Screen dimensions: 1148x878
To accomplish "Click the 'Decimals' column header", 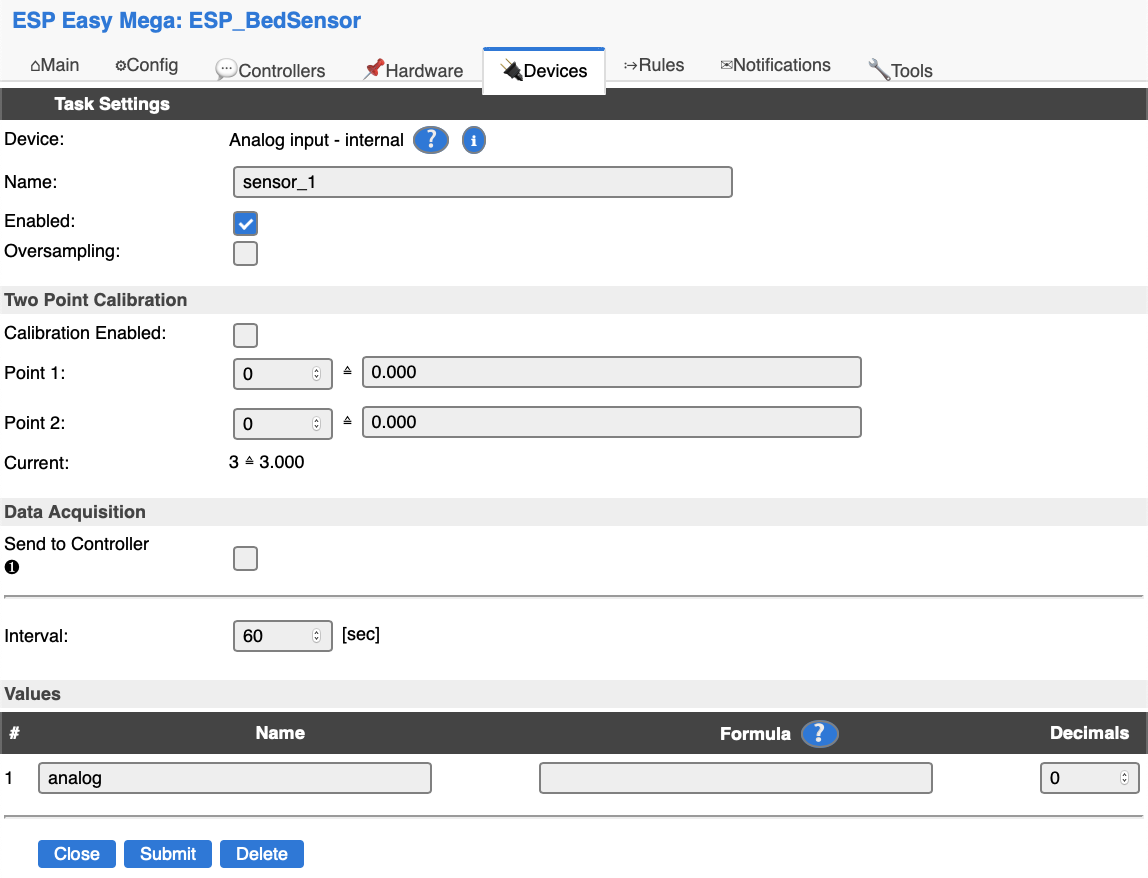I will pyautogui.click(x=1089, y=733).
